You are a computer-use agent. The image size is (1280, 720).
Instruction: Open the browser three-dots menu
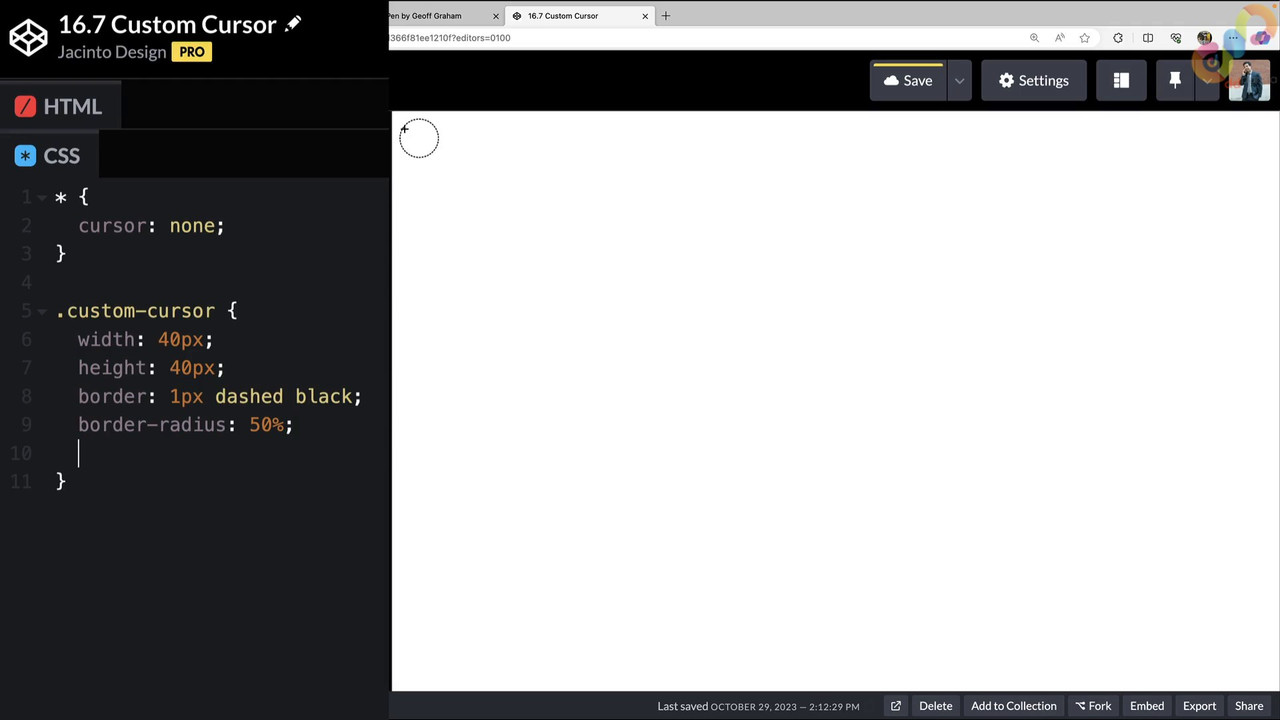[x=1233, y=38]
